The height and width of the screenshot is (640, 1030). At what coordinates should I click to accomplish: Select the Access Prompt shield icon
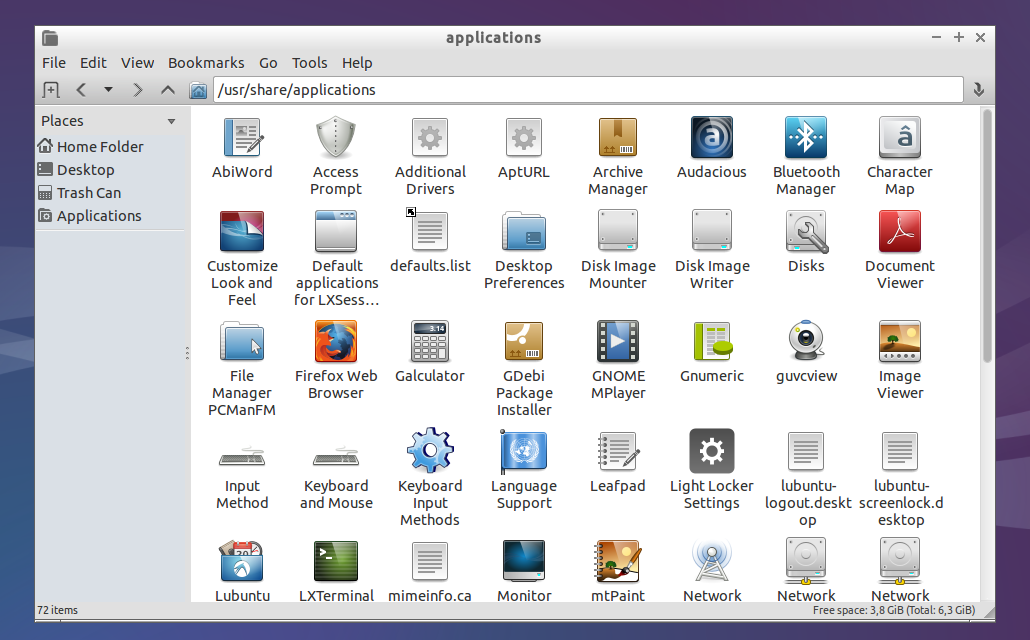tap(336, 137)
